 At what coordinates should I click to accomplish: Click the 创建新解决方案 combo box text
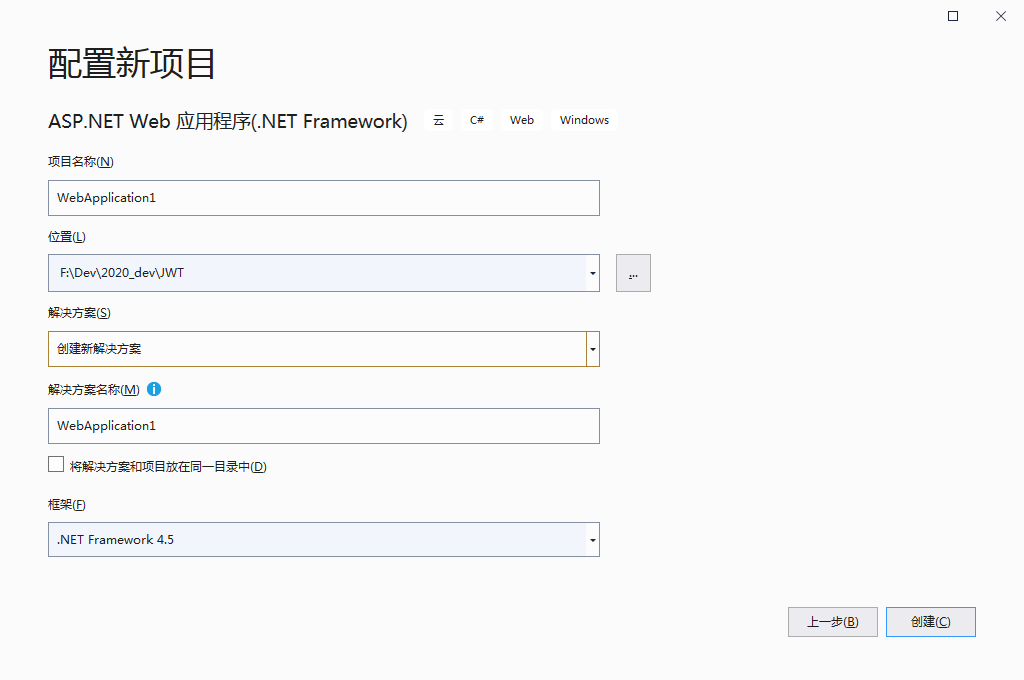(x=99, y=349)
